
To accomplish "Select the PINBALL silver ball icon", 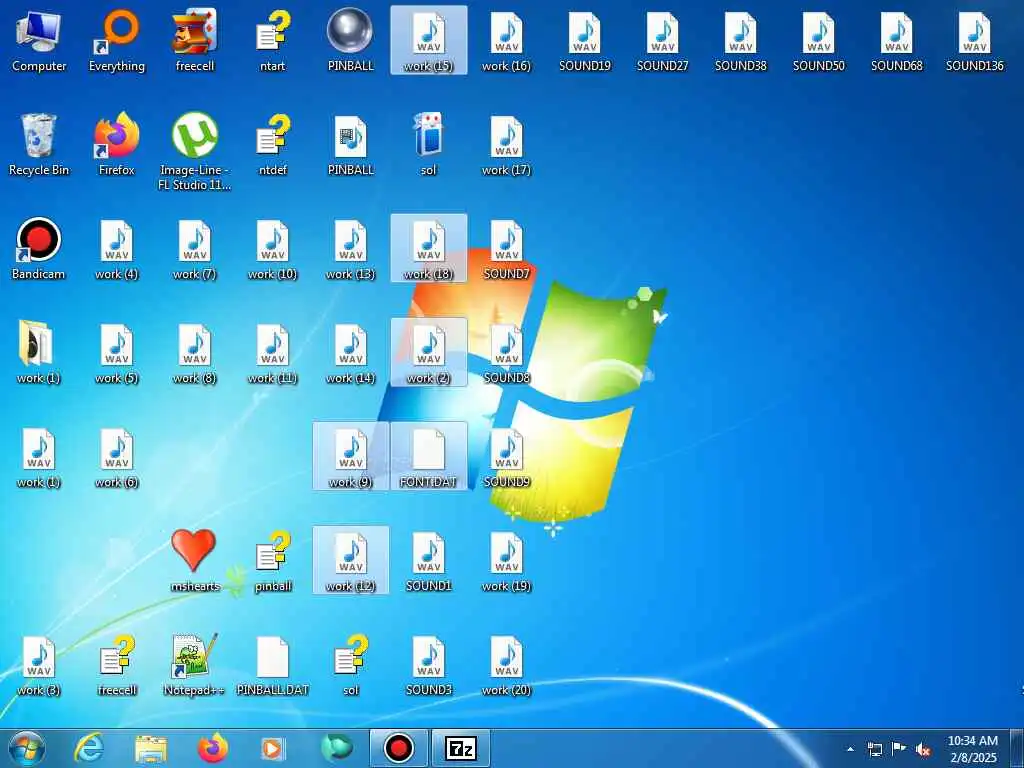I will [350, 40].
